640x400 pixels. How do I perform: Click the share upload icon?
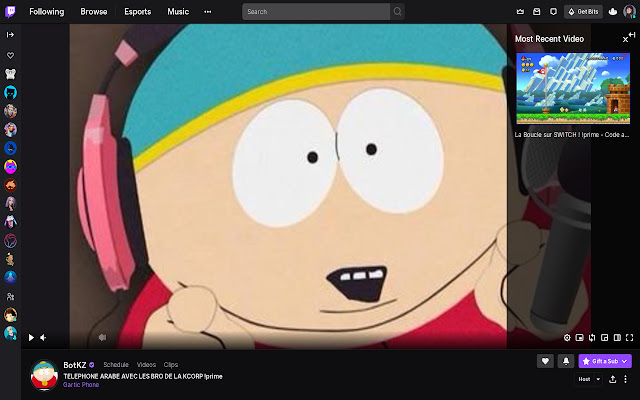[x=613, y=379]
